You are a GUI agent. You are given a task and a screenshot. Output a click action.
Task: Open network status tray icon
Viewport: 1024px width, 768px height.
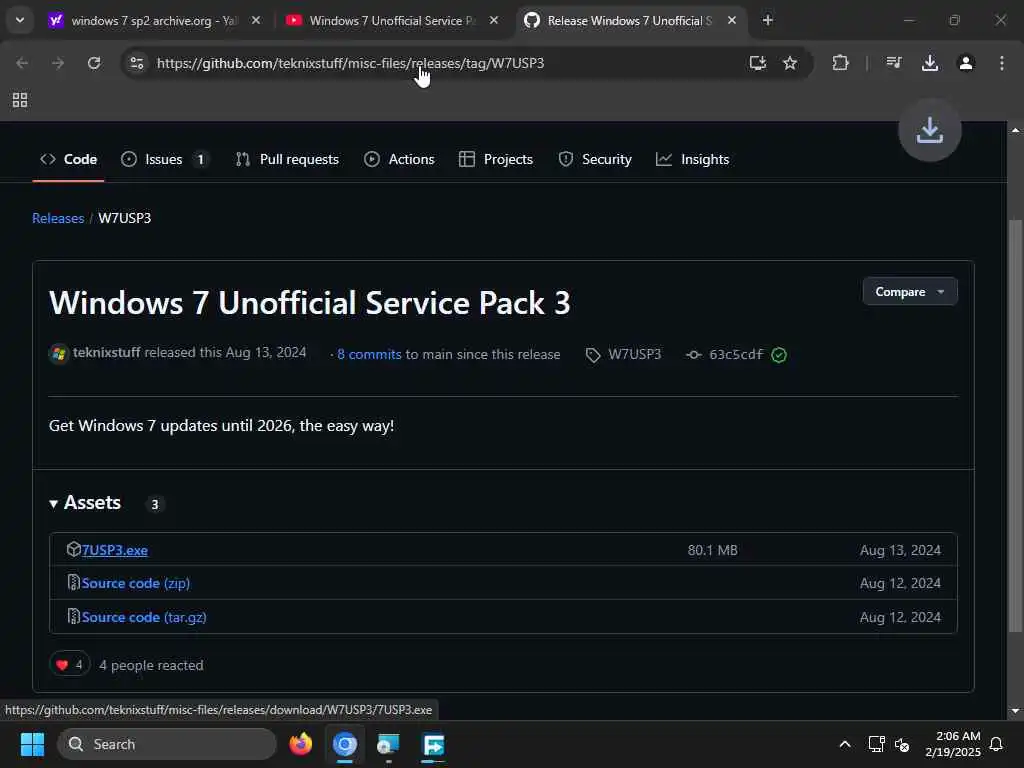point(876,744)
